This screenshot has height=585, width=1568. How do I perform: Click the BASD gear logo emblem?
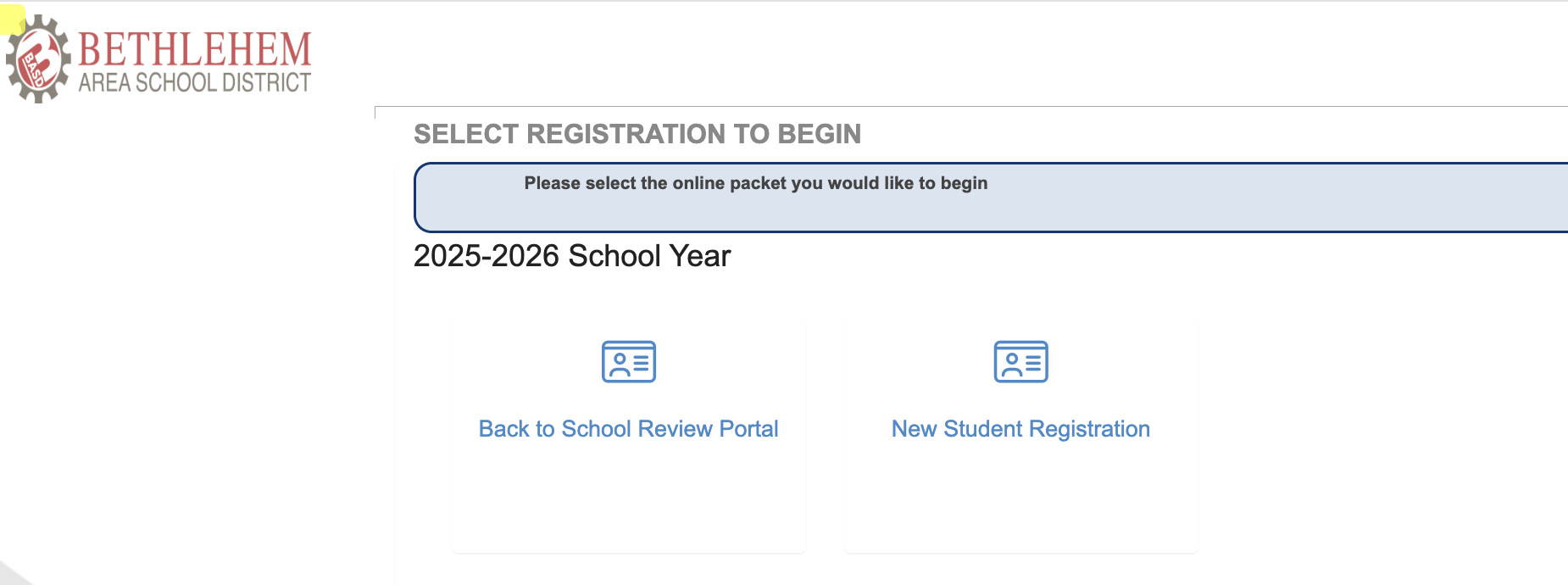37,59
